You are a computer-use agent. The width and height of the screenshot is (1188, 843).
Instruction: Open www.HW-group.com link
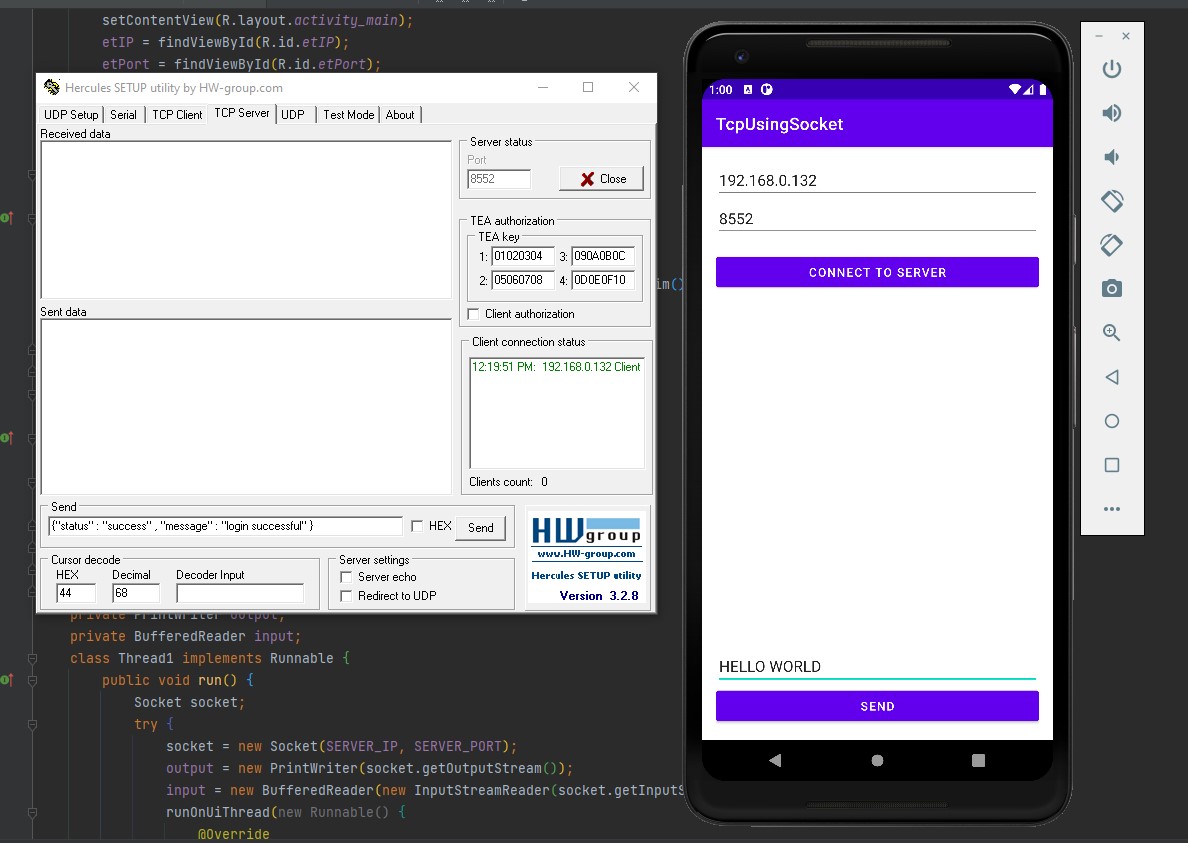(x=586, y=554)
